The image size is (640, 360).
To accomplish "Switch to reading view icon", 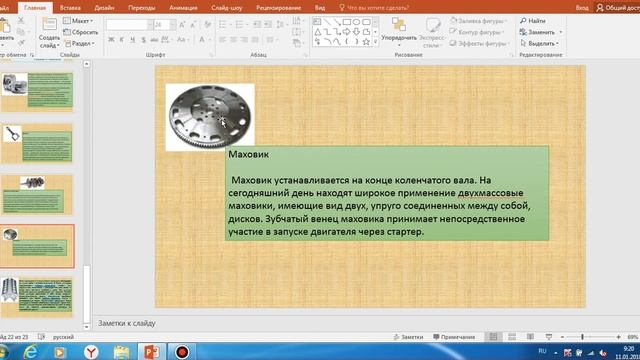I will (x=530, y=337).
